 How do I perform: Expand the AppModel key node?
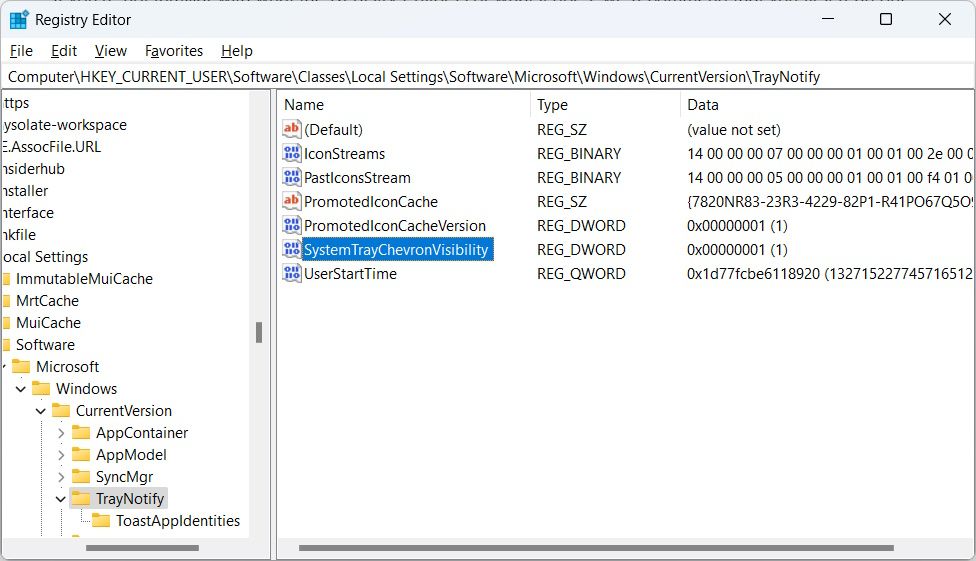tap(60, 455)
